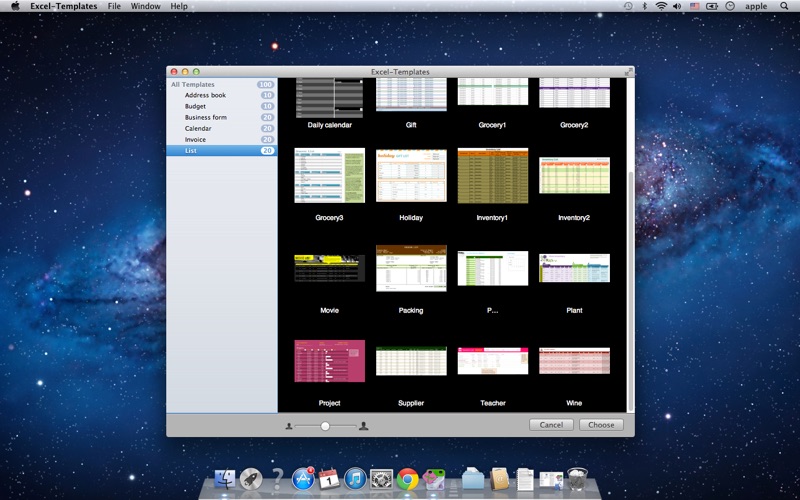Select the Inventory2 template thumbnail
This screenshot has height=500, width=800.
pos(574,176)
